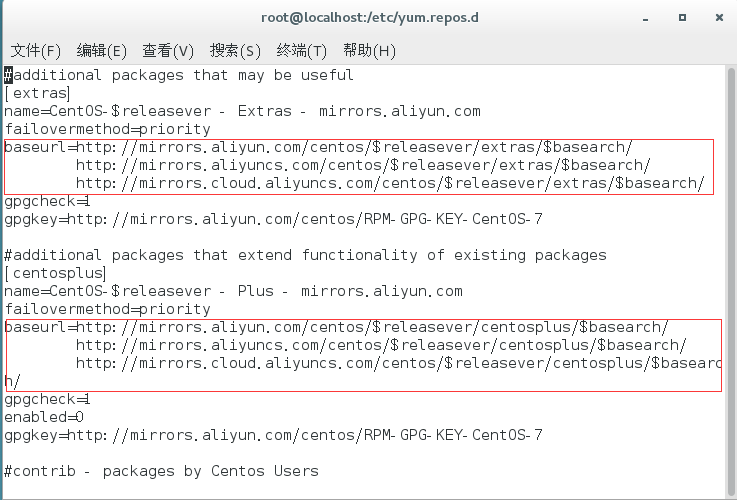
Task: Open the 文件(F) menu
Action: (x=36, y=50)
